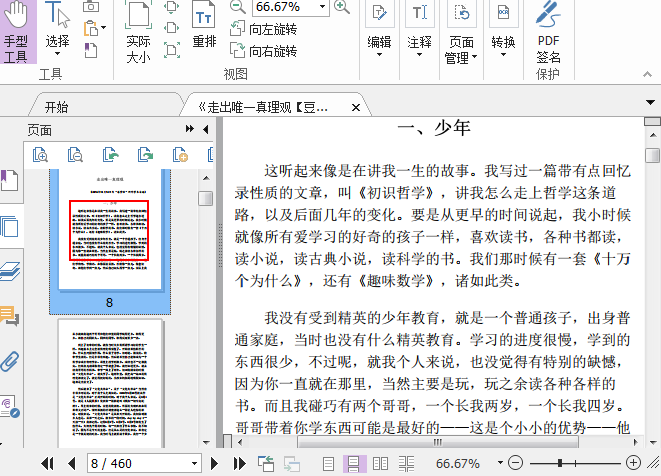Open the Edit (编辑) dropdown
Viewport: 661px width, 476px height.
379,30
